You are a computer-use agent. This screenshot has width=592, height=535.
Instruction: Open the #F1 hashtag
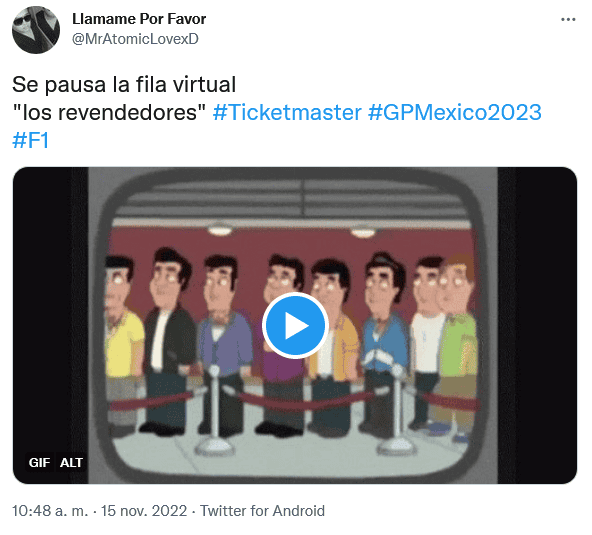coord(31,141)
